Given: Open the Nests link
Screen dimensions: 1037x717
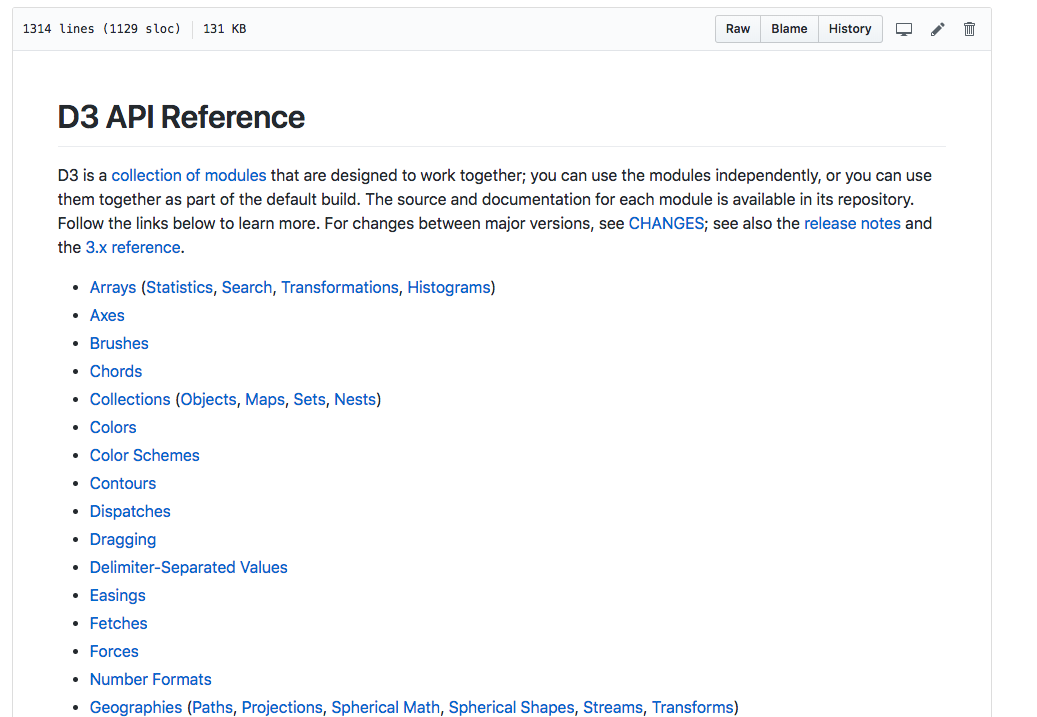Looking at the screenshot, I should (354, 400).
